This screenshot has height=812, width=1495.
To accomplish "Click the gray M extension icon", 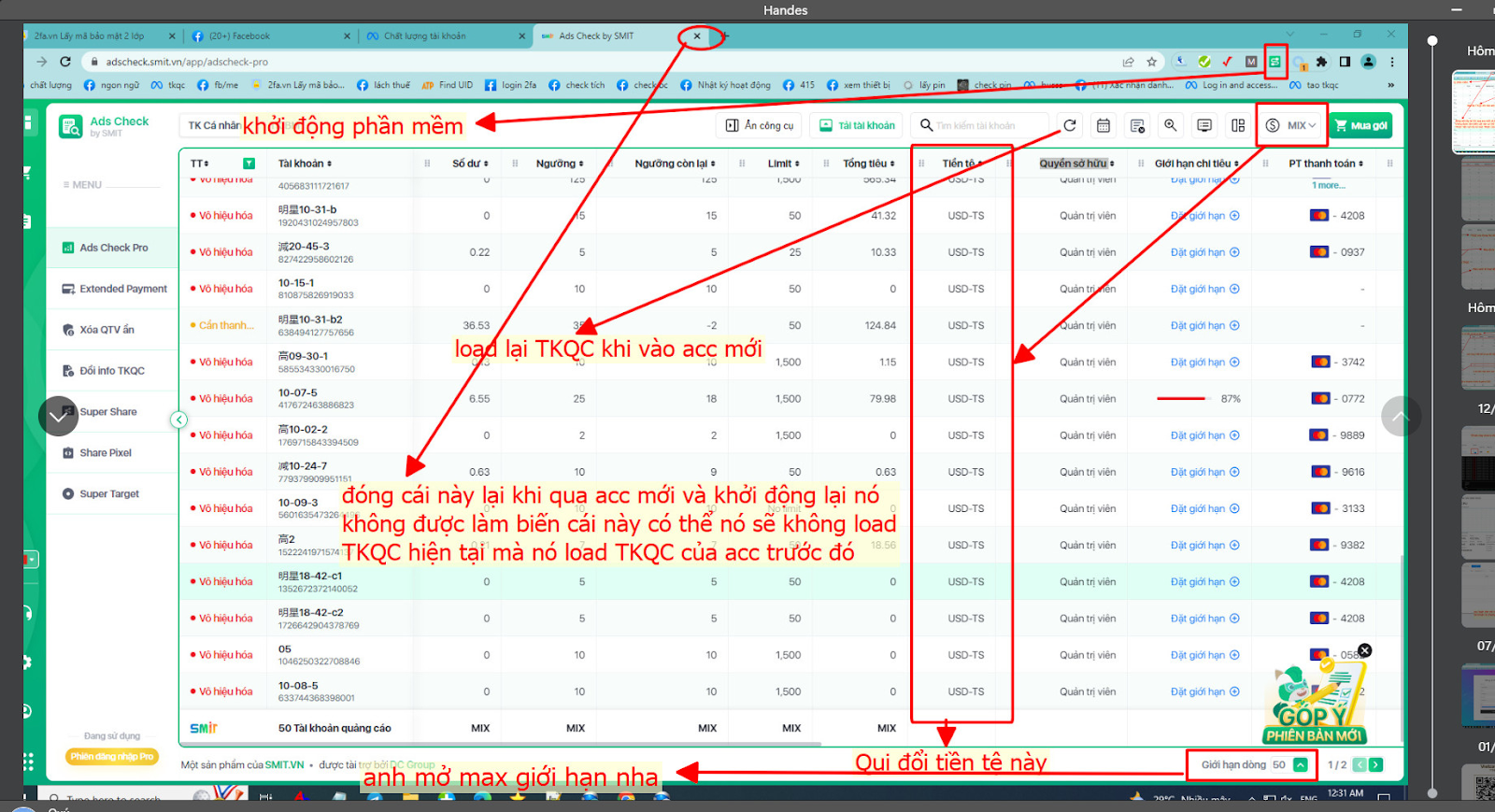I will (x=1251, y=62).
